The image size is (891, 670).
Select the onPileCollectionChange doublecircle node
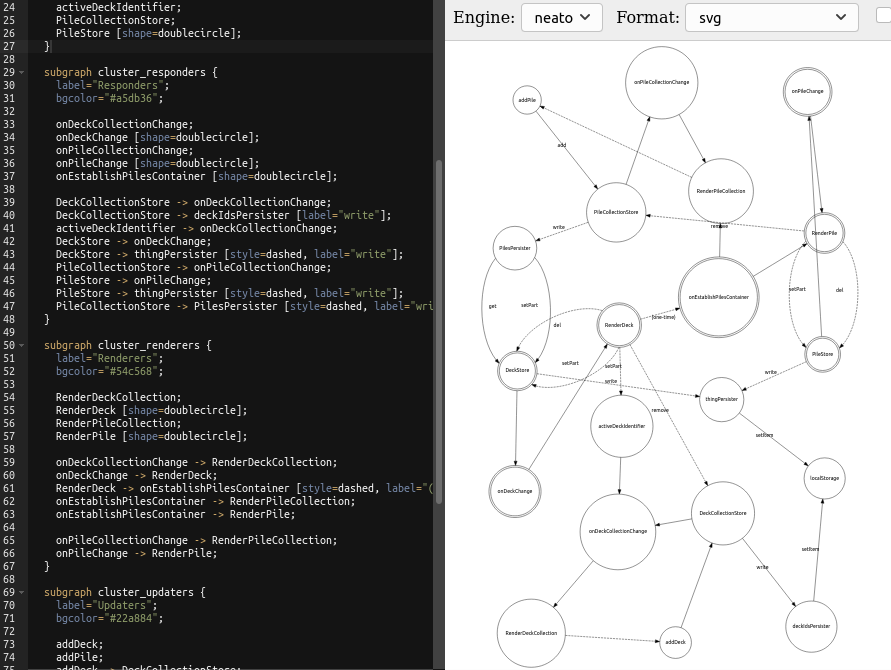point(660,81)
